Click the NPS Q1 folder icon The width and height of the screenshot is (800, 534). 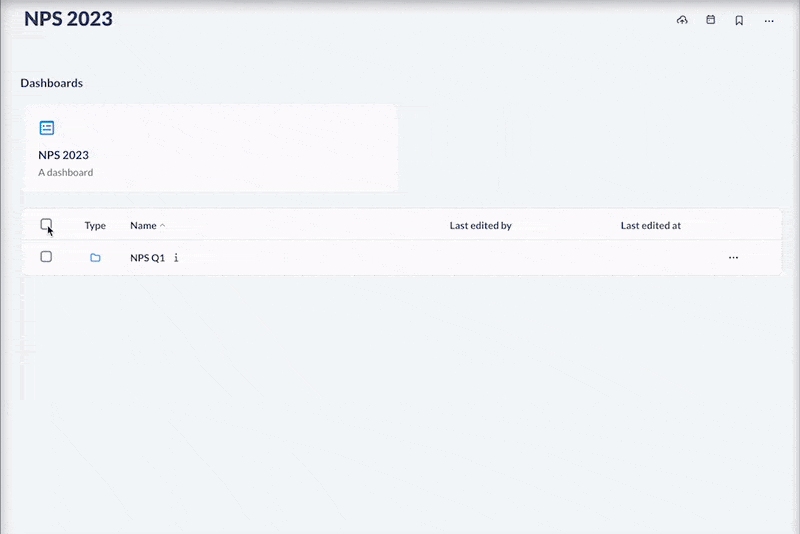tap(95, 258)
